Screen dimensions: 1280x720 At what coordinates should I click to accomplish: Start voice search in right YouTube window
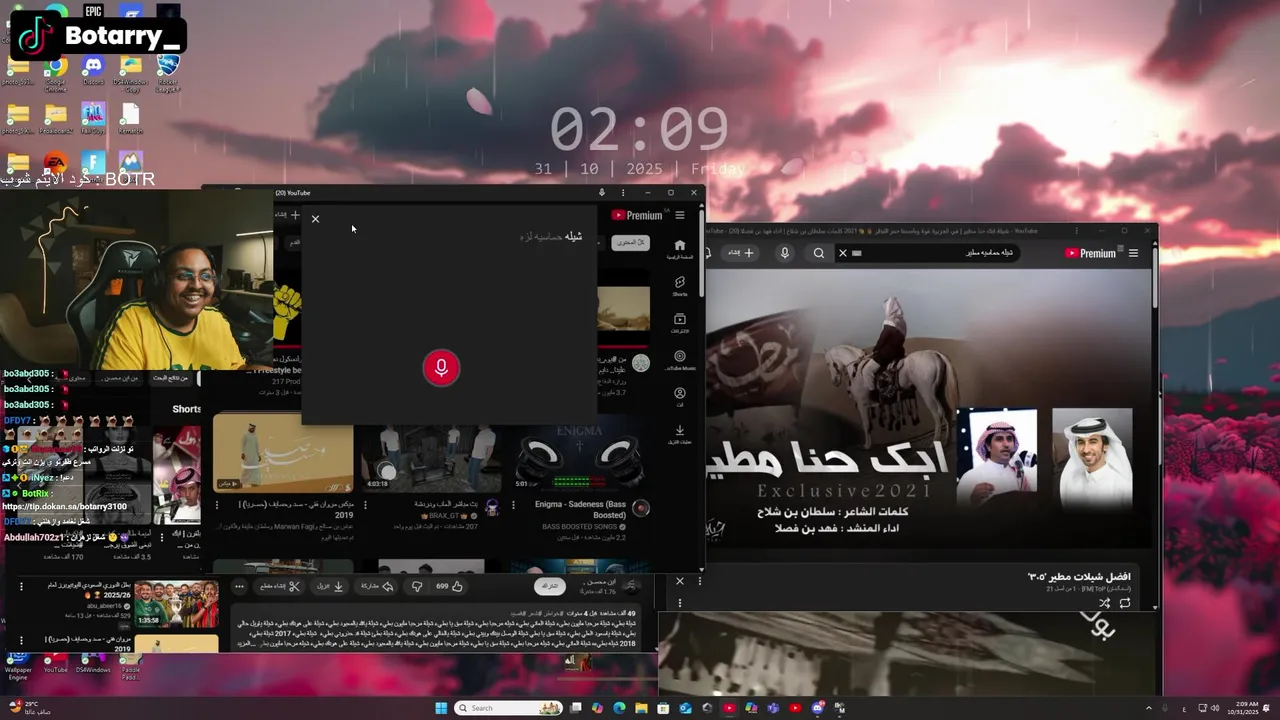point(785,253)
